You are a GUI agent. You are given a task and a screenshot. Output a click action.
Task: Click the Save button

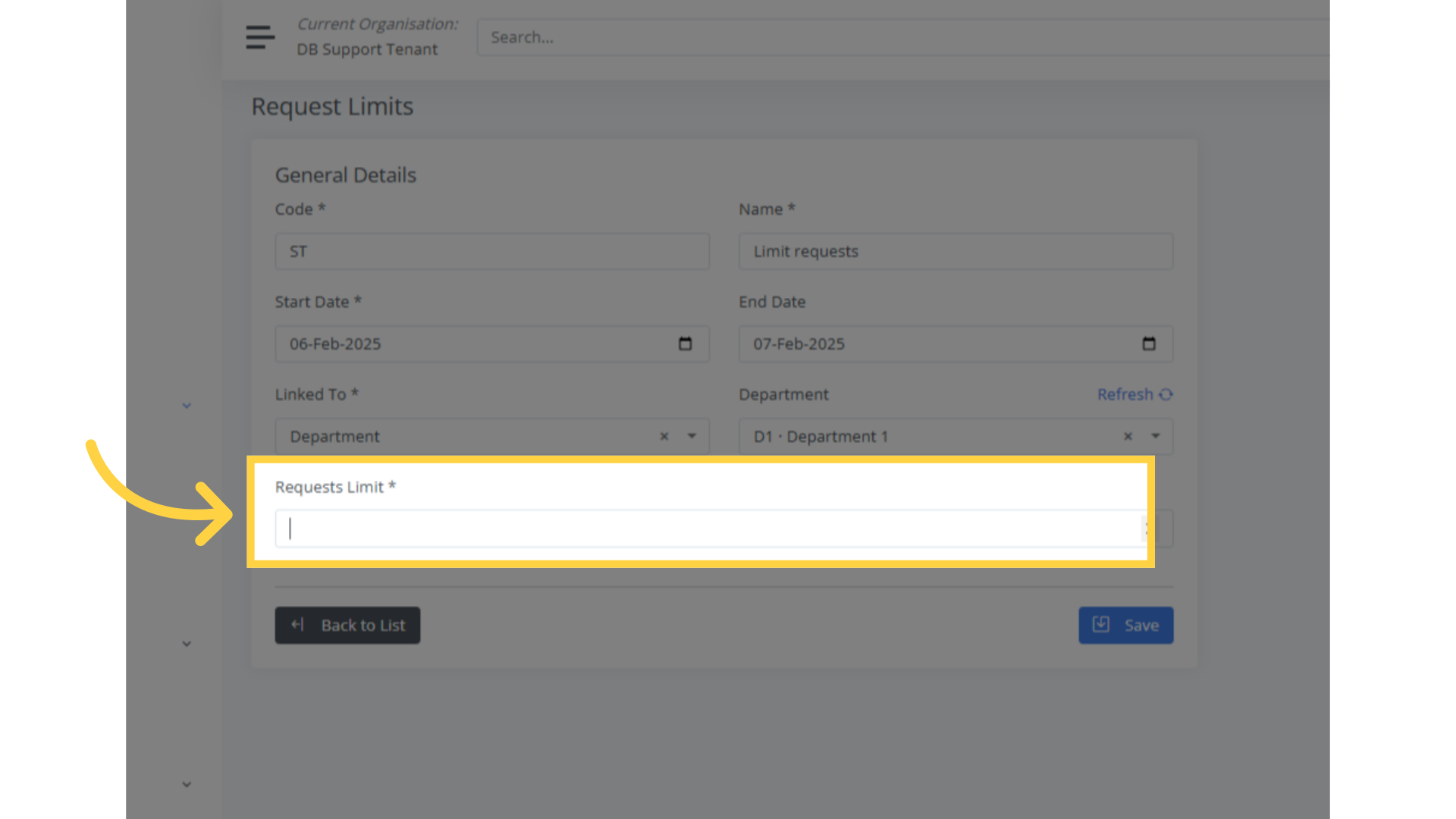tap(1125, 625)
